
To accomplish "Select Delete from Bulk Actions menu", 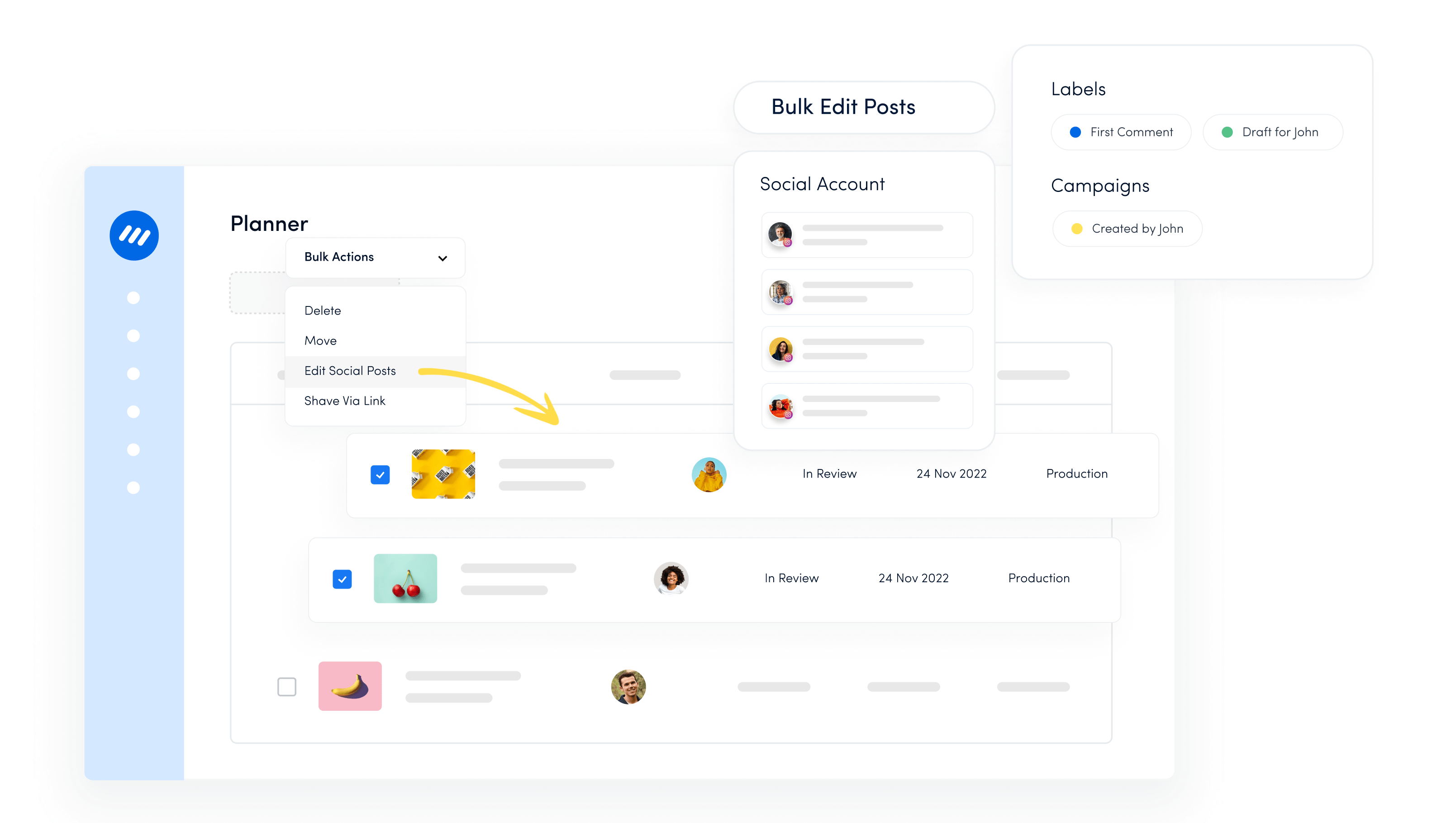I will [322, 310].
